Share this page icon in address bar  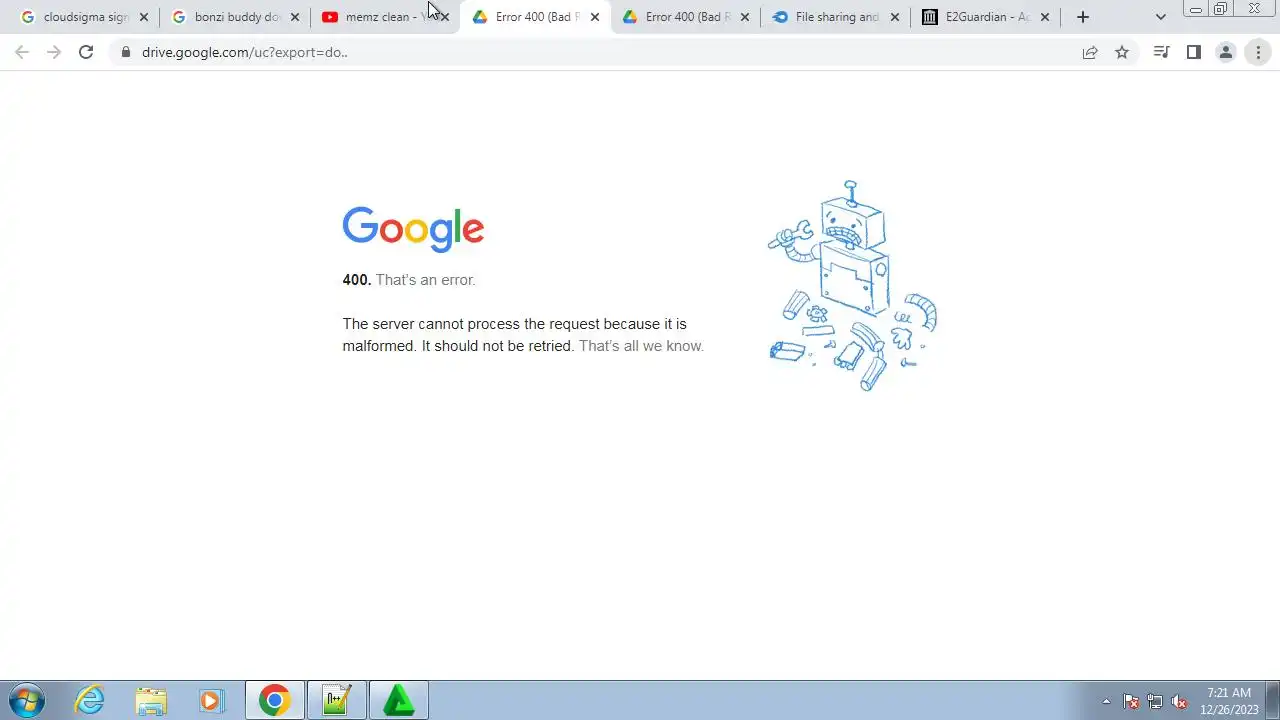tap(1090, 52)
